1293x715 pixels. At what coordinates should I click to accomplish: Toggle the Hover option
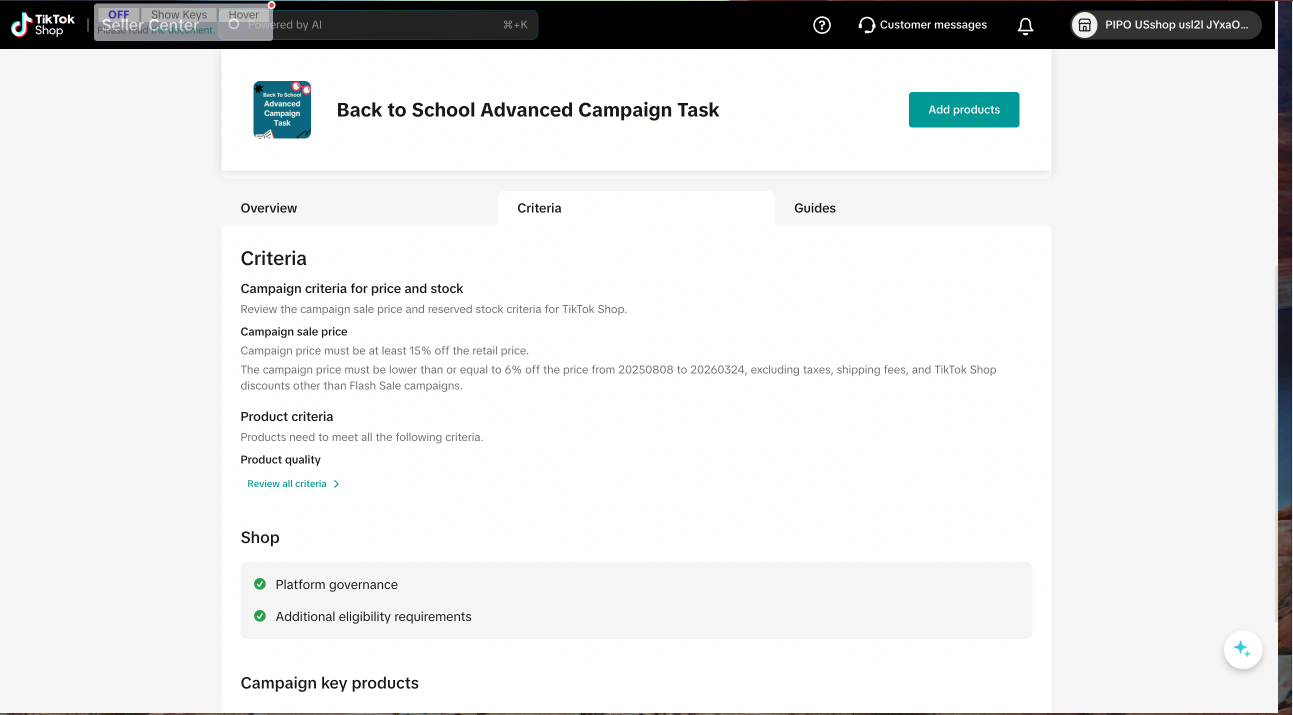[x=243, y=15]
